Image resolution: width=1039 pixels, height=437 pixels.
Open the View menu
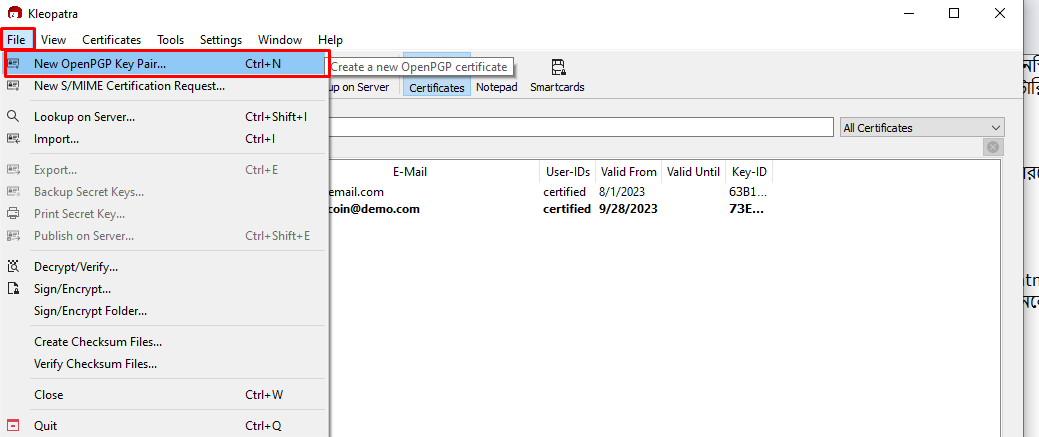click(x=53, y=40)
